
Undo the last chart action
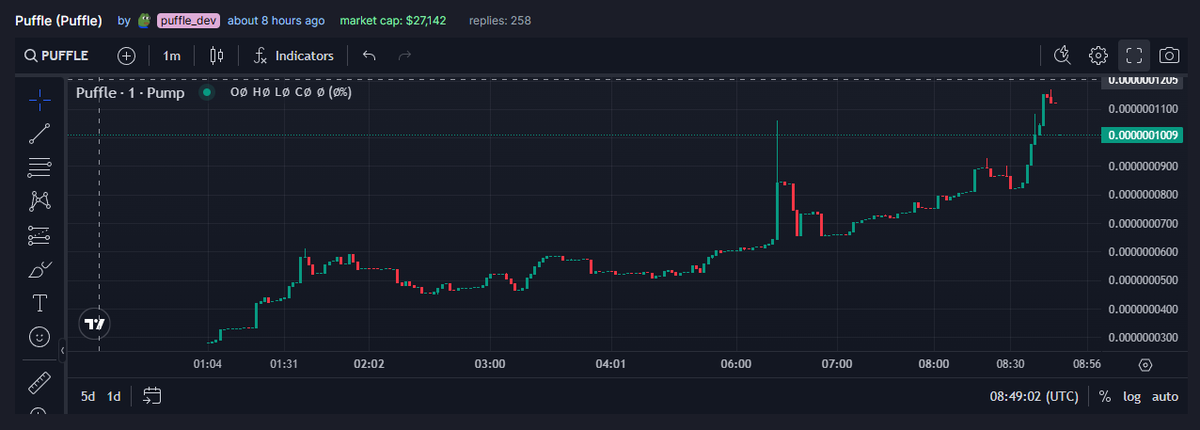click(369, 56)
